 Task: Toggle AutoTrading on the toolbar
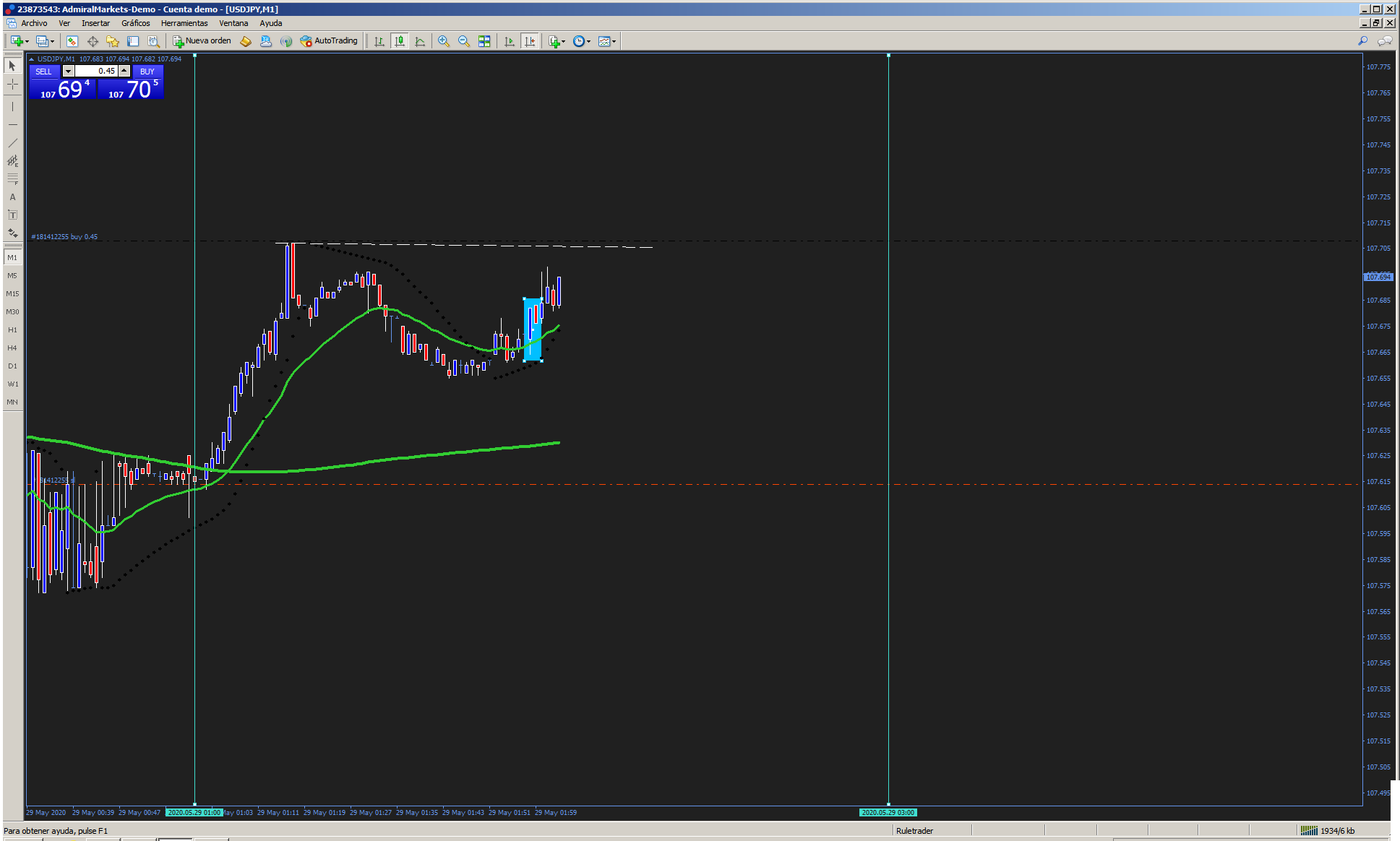(x=329, y=41)
